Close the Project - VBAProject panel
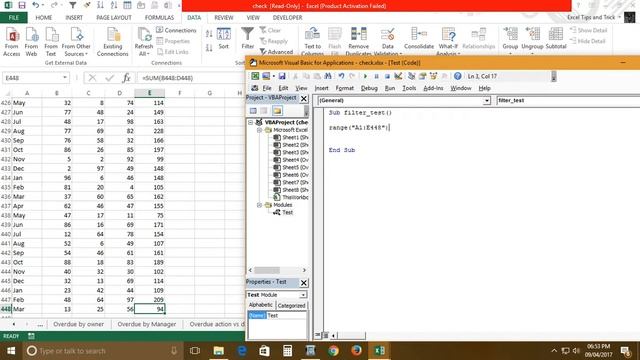Image resolution: width=640 pixels, height=360 pixels. pos(304,98)
